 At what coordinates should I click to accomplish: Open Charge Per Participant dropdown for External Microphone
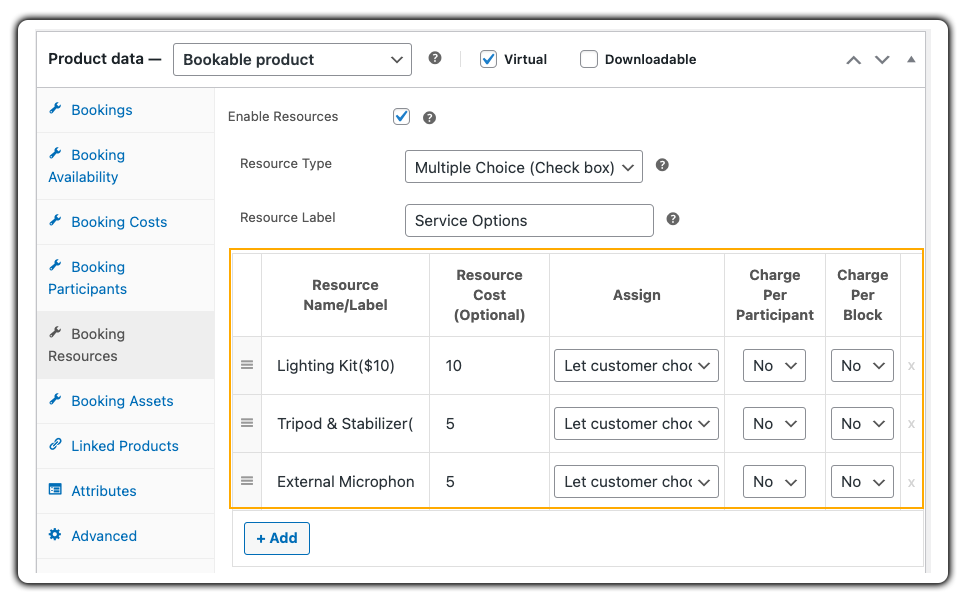(x=774, y=482)
